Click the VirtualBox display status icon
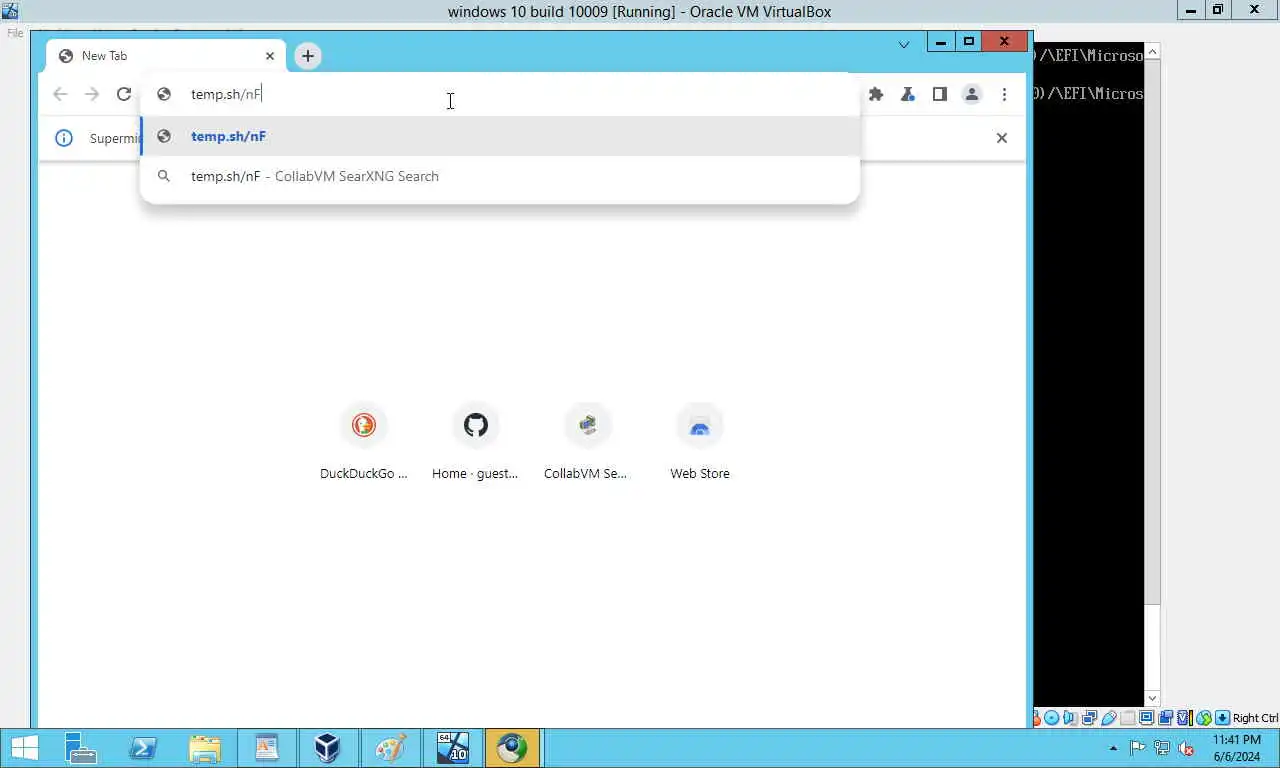Image resolution: width=1280 pixels, height=768 pixels. tap(1147, 718)
